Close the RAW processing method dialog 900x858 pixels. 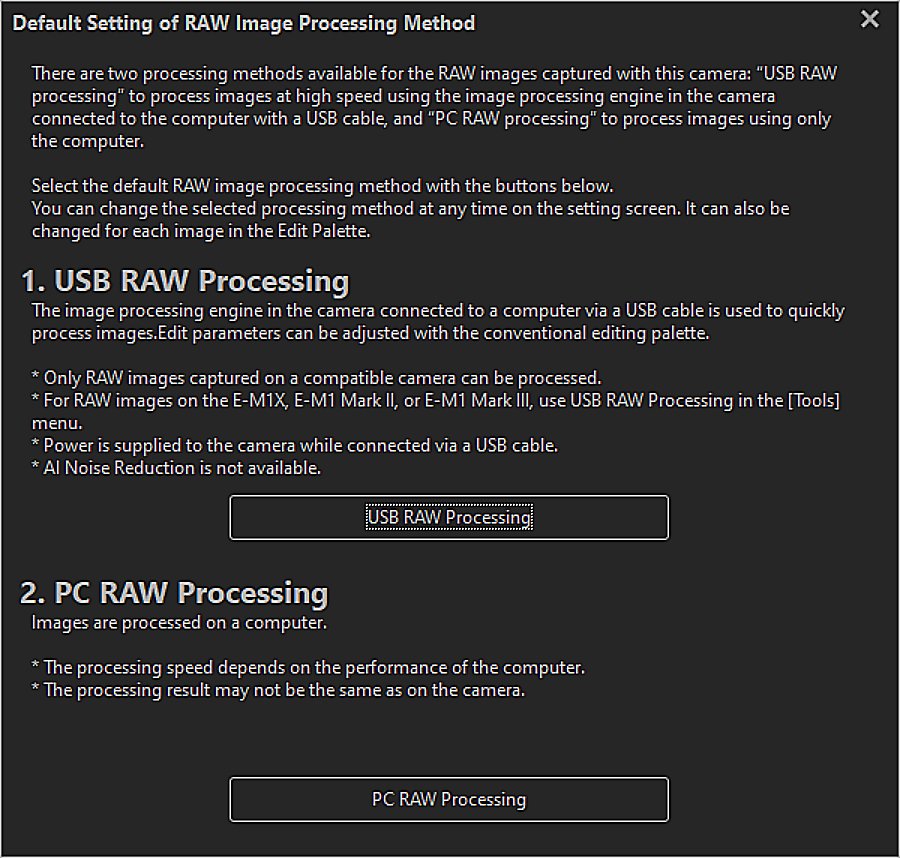tap(869, 19)
